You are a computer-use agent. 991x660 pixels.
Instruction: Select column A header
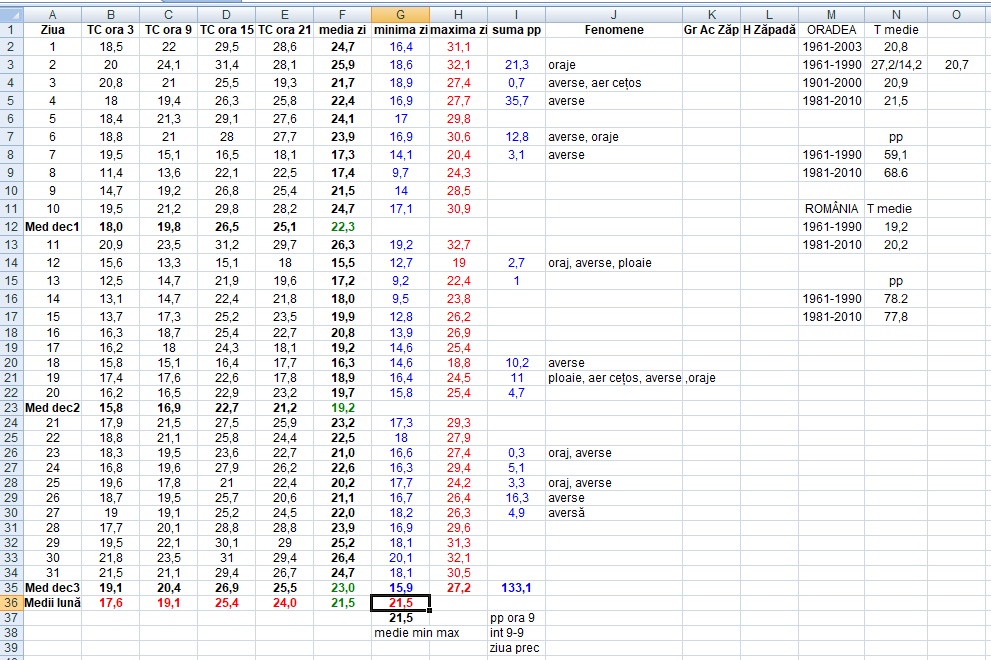(x=52, y=15)
